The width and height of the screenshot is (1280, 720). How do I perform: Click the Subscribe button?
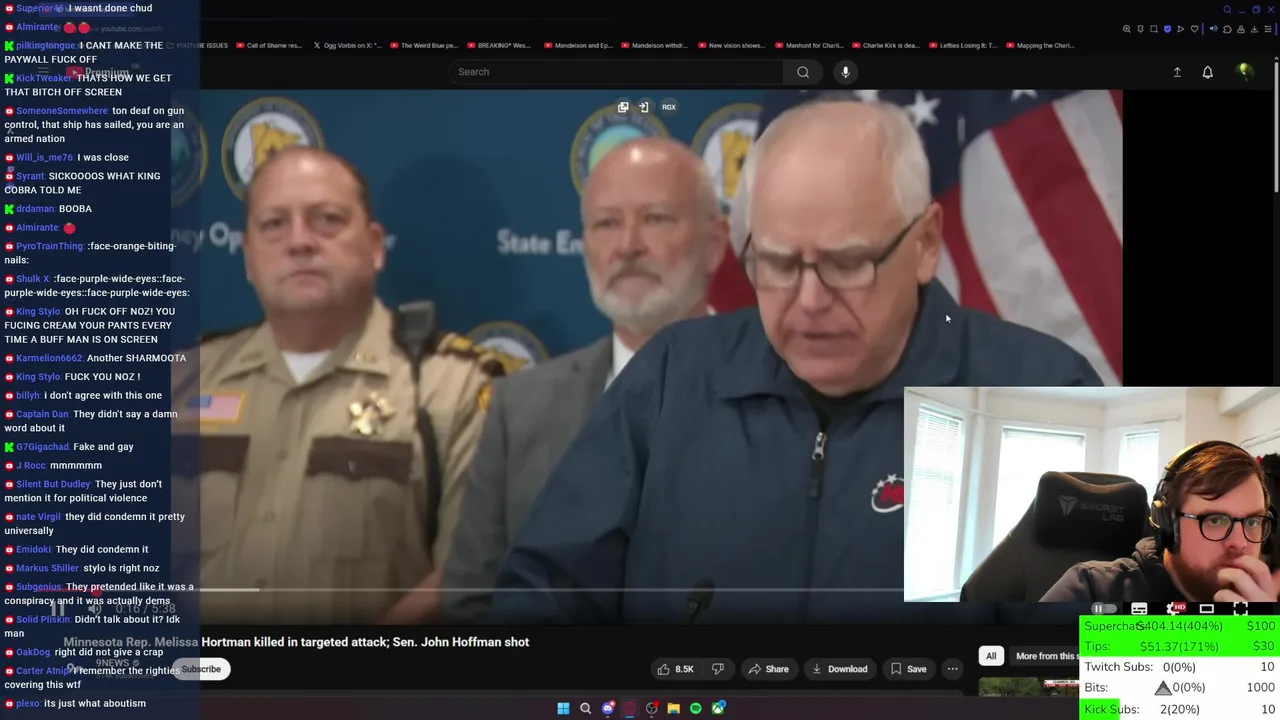[x=201, y=669]
